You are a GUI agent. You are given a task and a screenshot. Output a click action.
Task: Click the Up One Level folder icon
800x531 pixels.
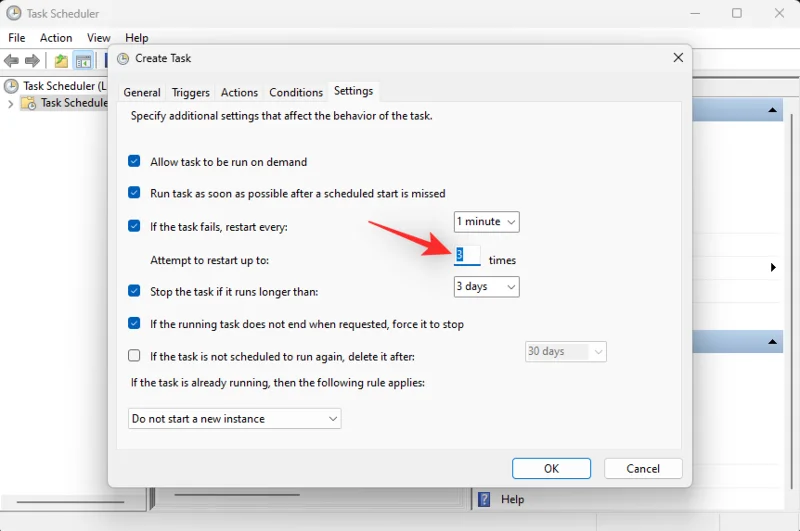tap(61, 61)
